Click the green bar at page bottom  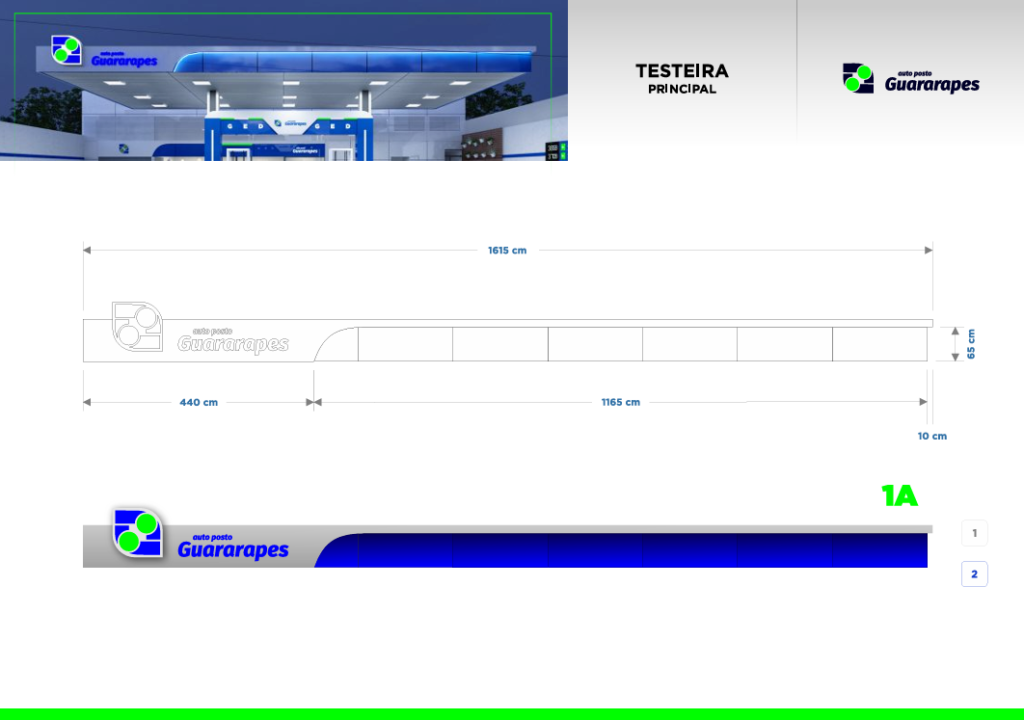tap(512, 714)
